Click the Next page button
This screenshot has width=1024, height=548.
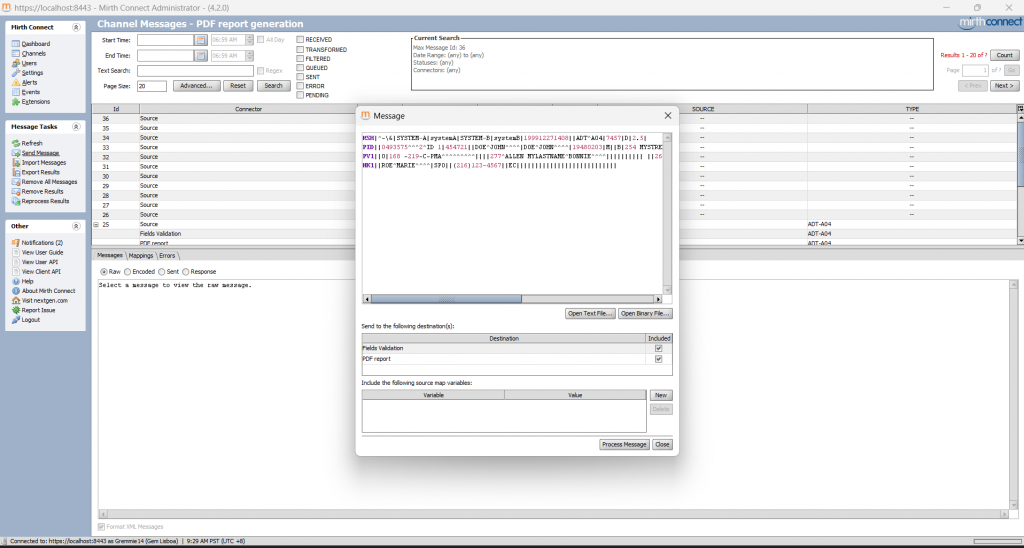pyautogui.click(x=1004, y=86)
